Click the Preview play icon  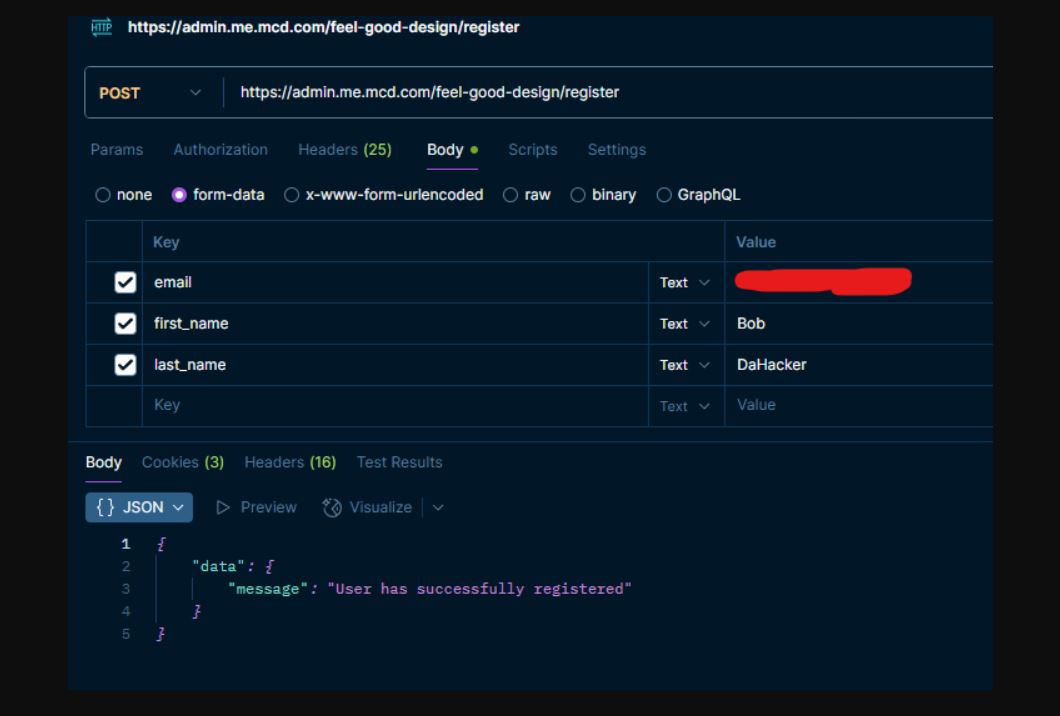(224, 508)
